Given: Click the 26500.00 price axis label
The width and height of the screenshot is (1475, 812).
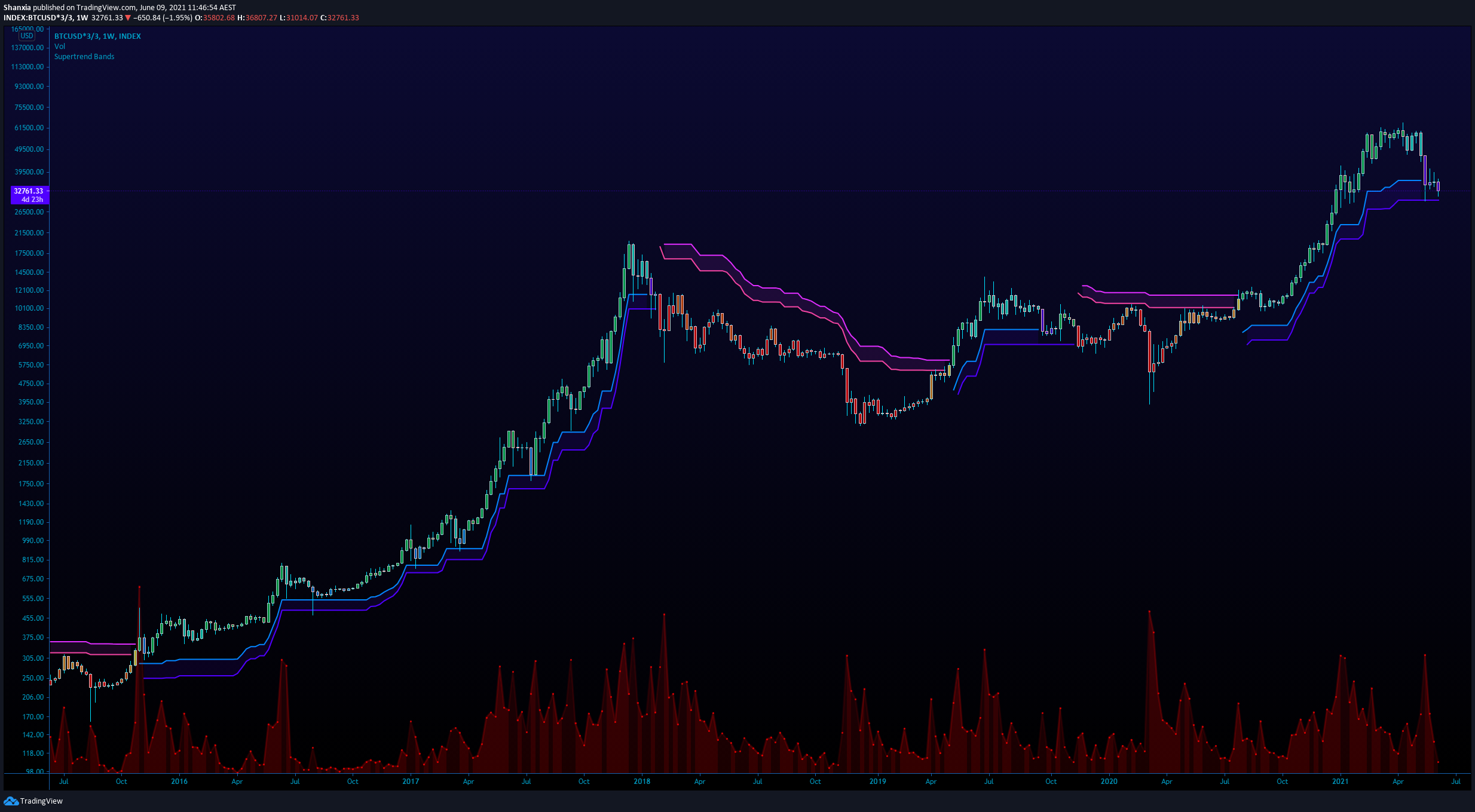Looking at the screenshot, I should [29, 212].
